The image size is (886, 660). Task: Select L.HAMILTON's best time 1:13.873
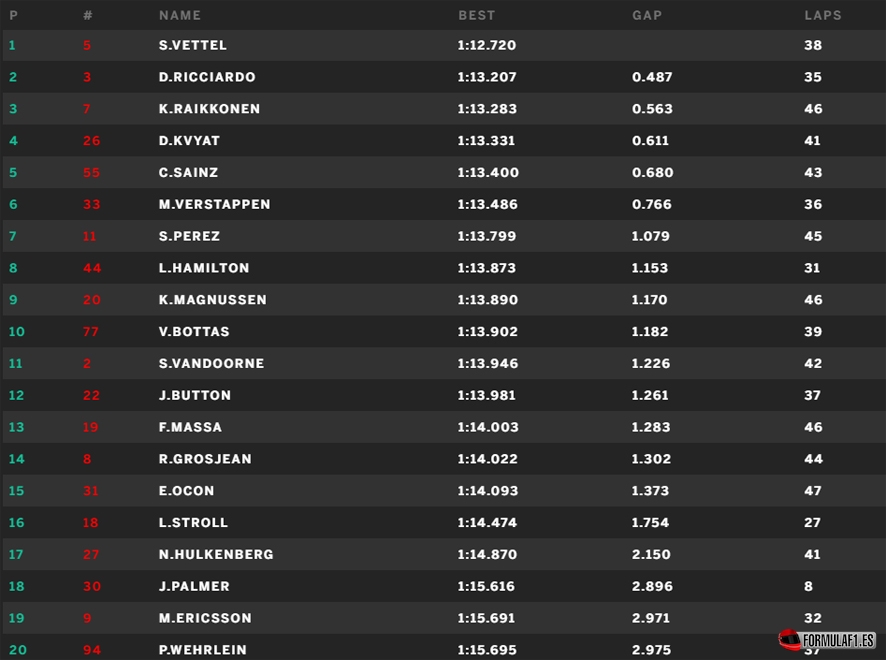coord(487,268)
